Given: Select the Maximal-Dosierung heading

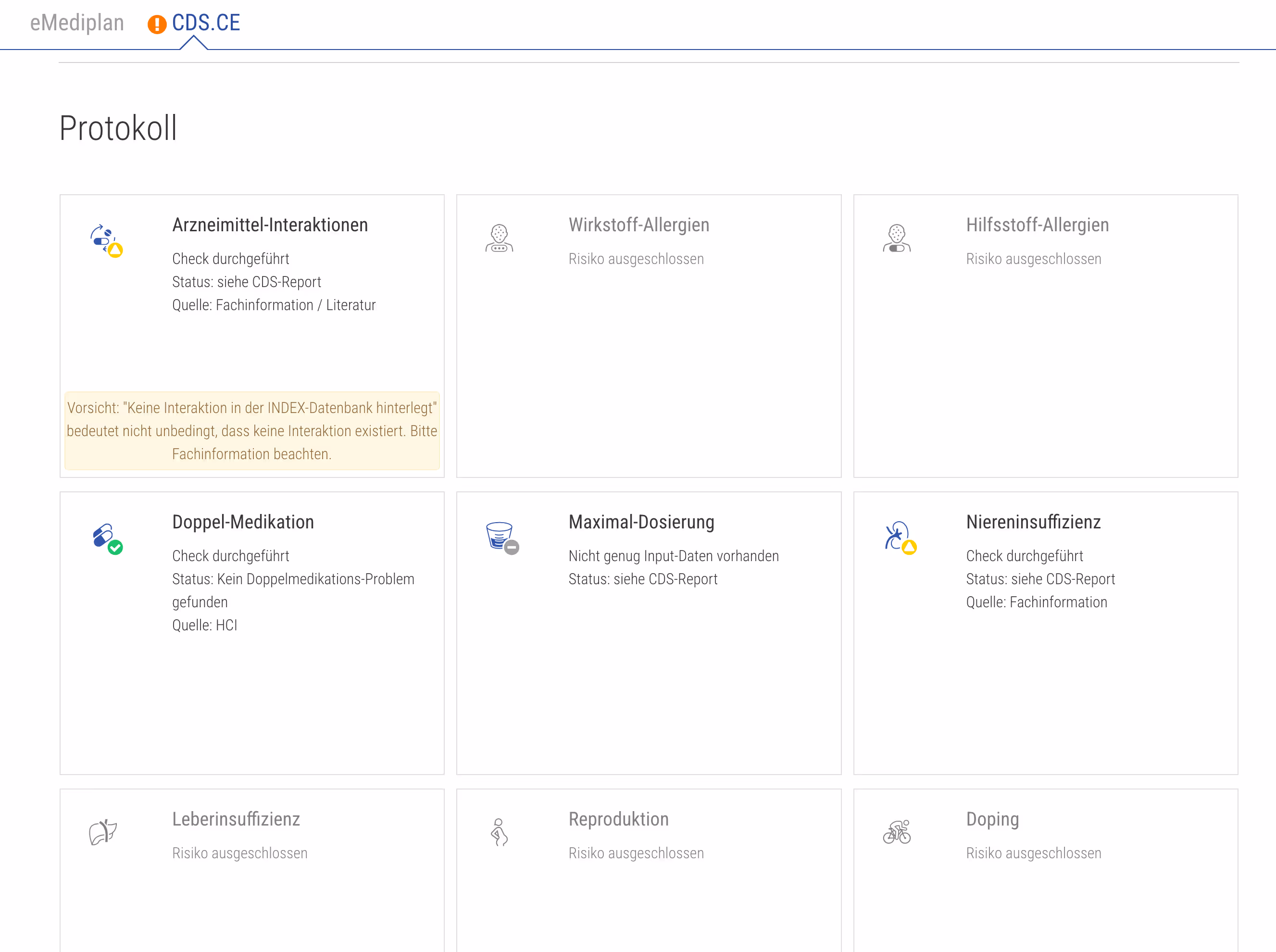Looking at the screenshot, I should [641, 522].
